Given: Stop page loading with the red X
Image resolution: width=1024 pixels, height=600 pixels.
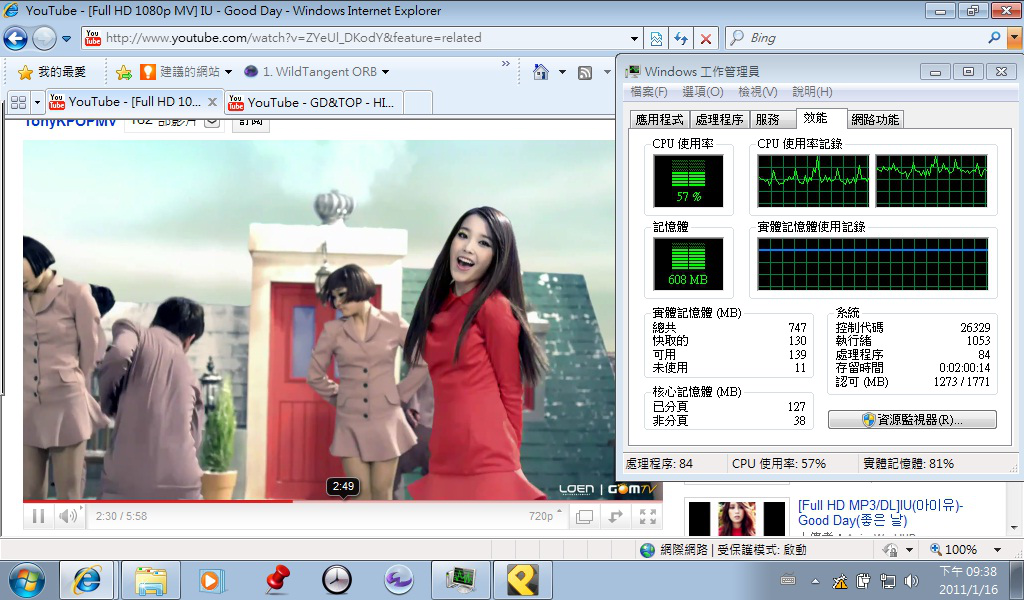Looking at the screenshot, I should tap(706, 39).
